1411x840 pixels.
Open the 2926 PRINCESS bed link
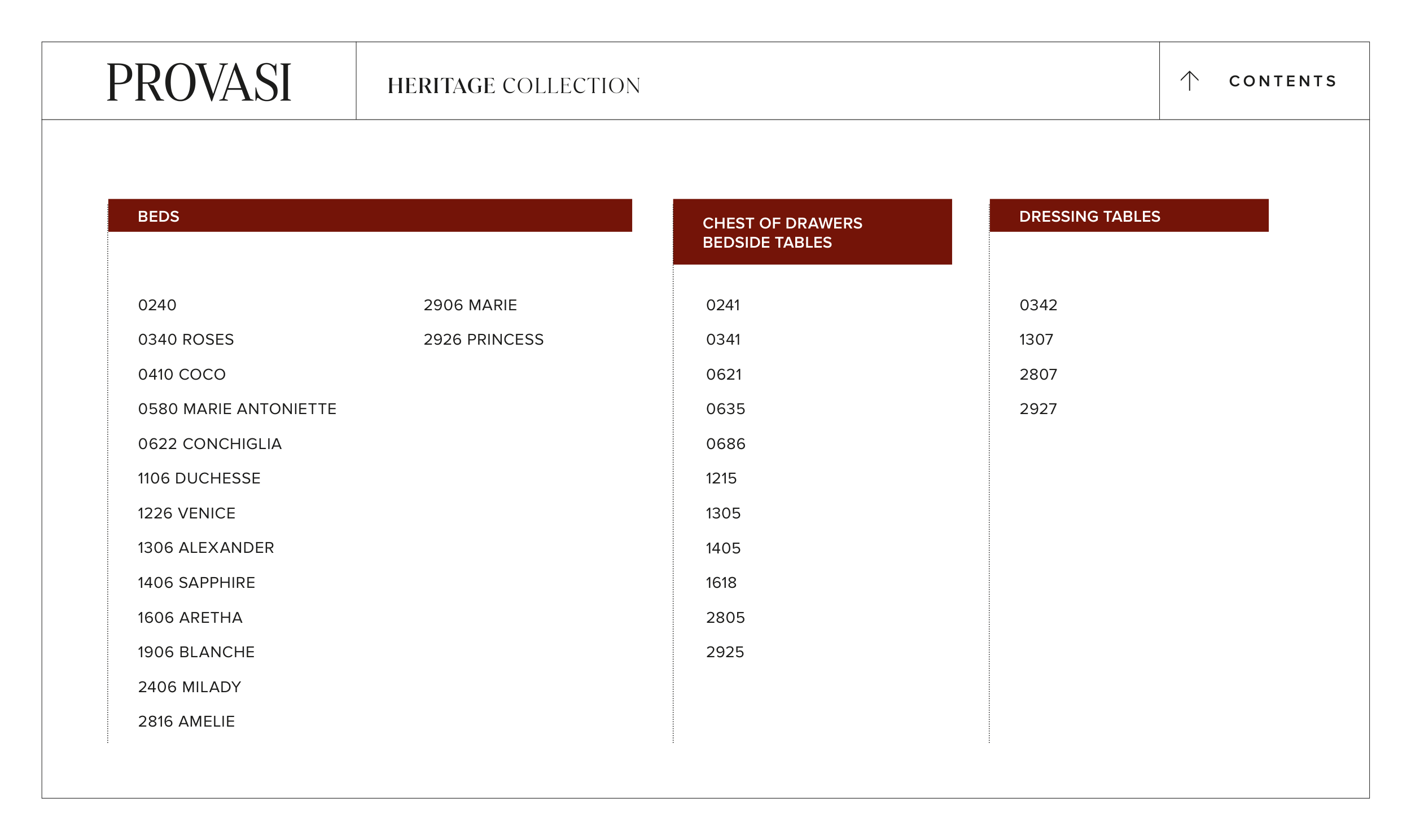pos(483,340)
